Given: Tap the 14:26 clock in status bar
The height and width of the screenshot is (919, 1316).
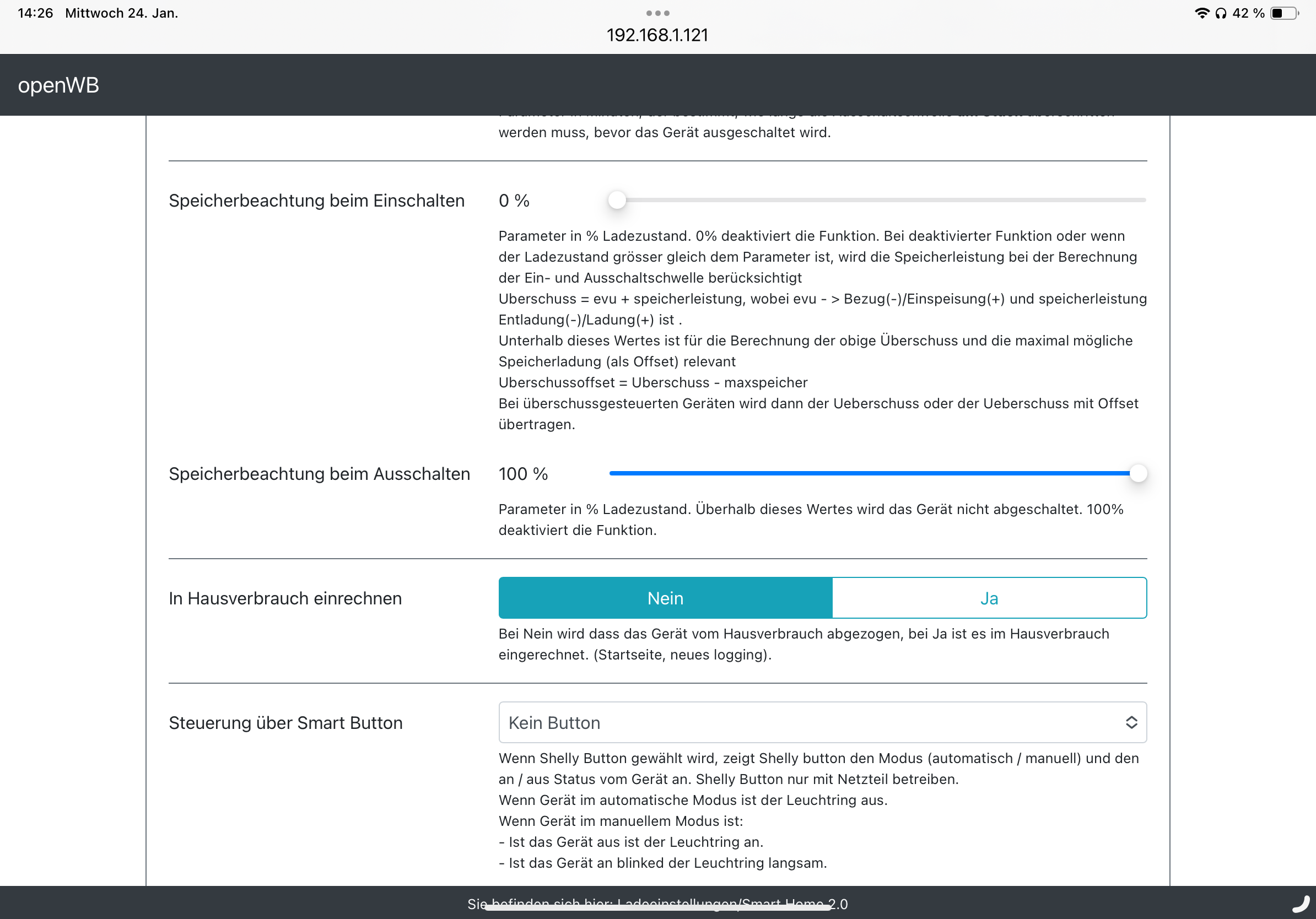Looking at the screenshot, I should coord(35,13).
